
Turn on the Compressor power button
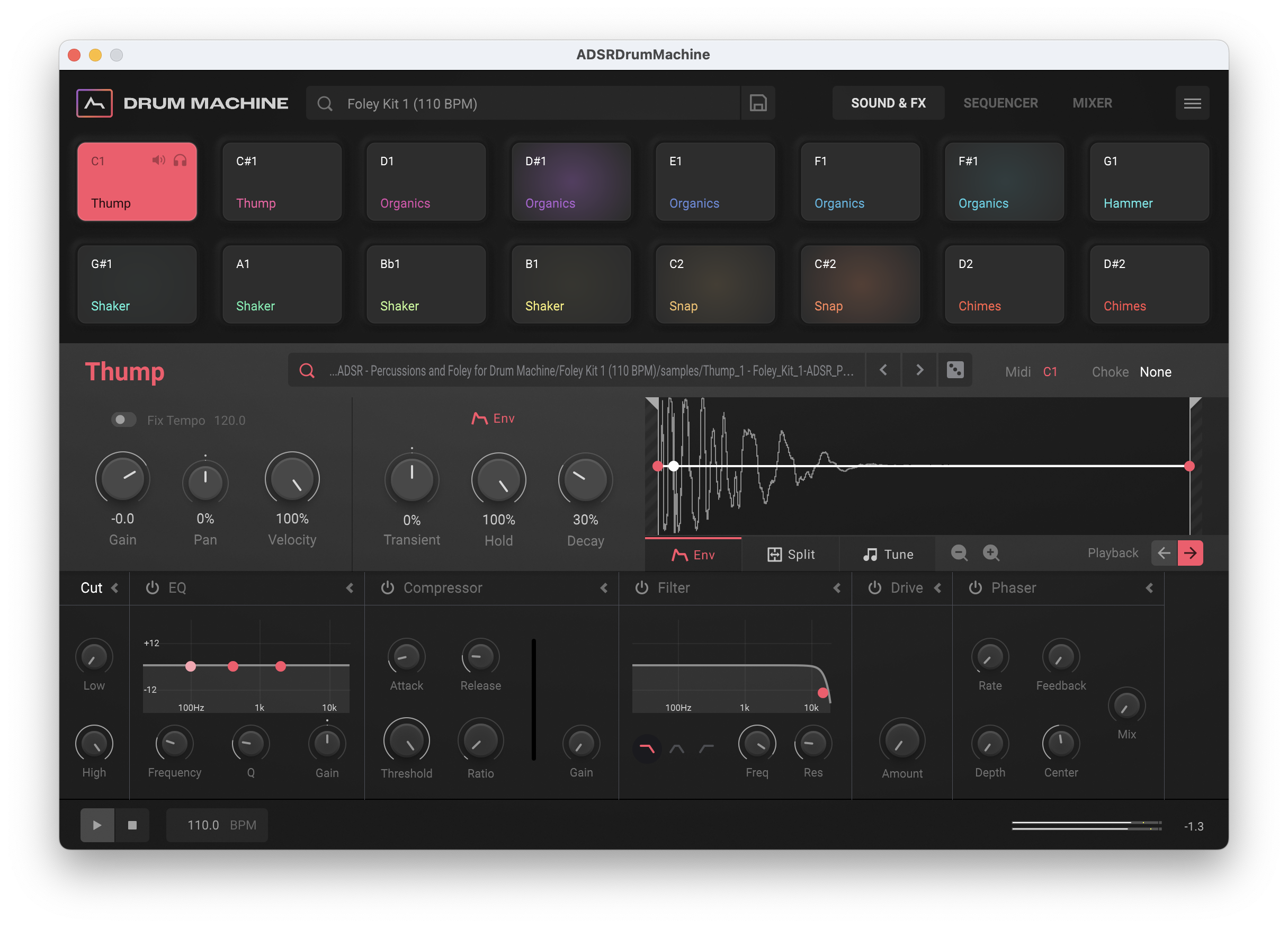click(x=387, y=588)
